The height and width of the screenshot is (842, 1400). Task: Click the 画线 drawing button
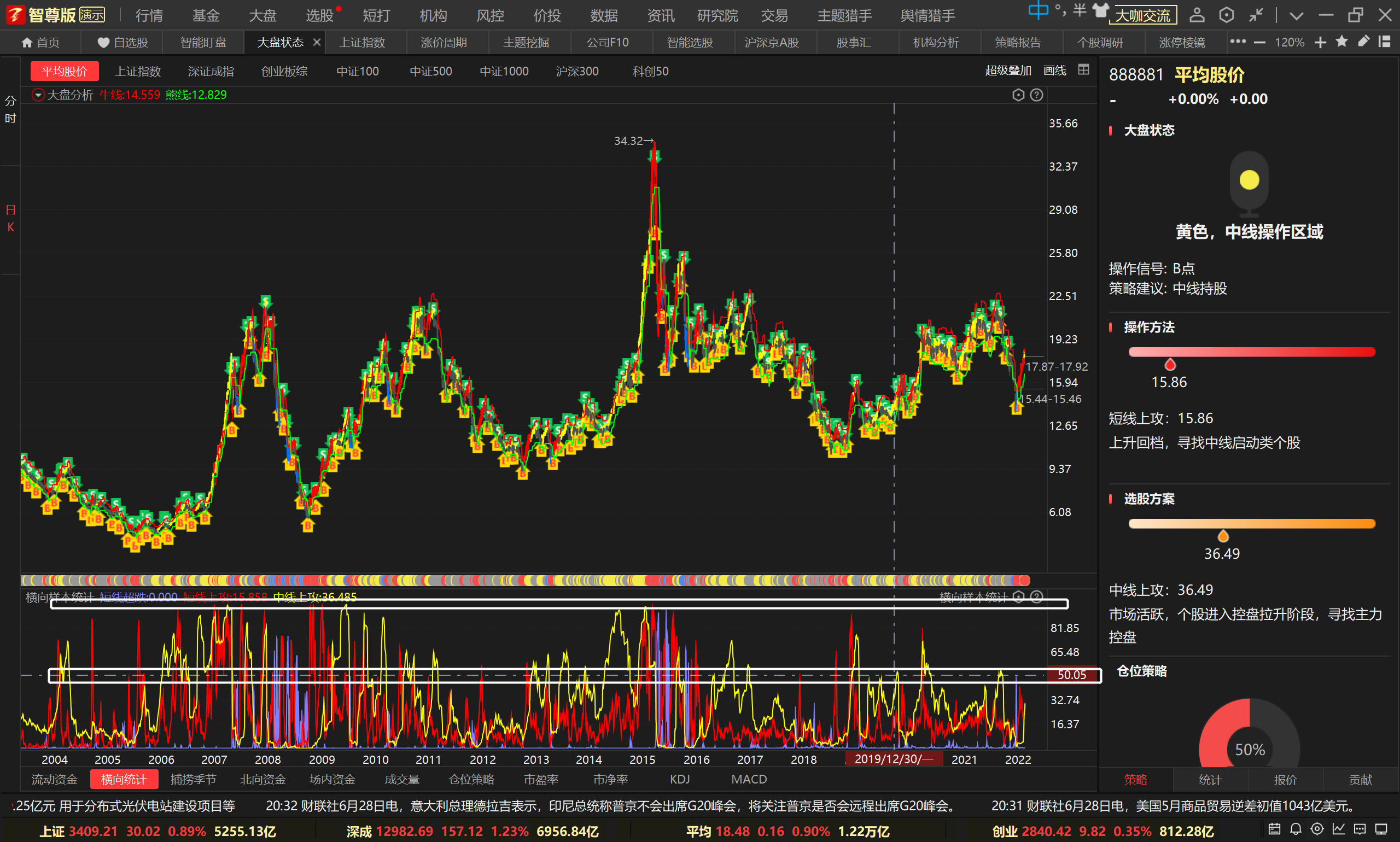tap(1055, 71)
